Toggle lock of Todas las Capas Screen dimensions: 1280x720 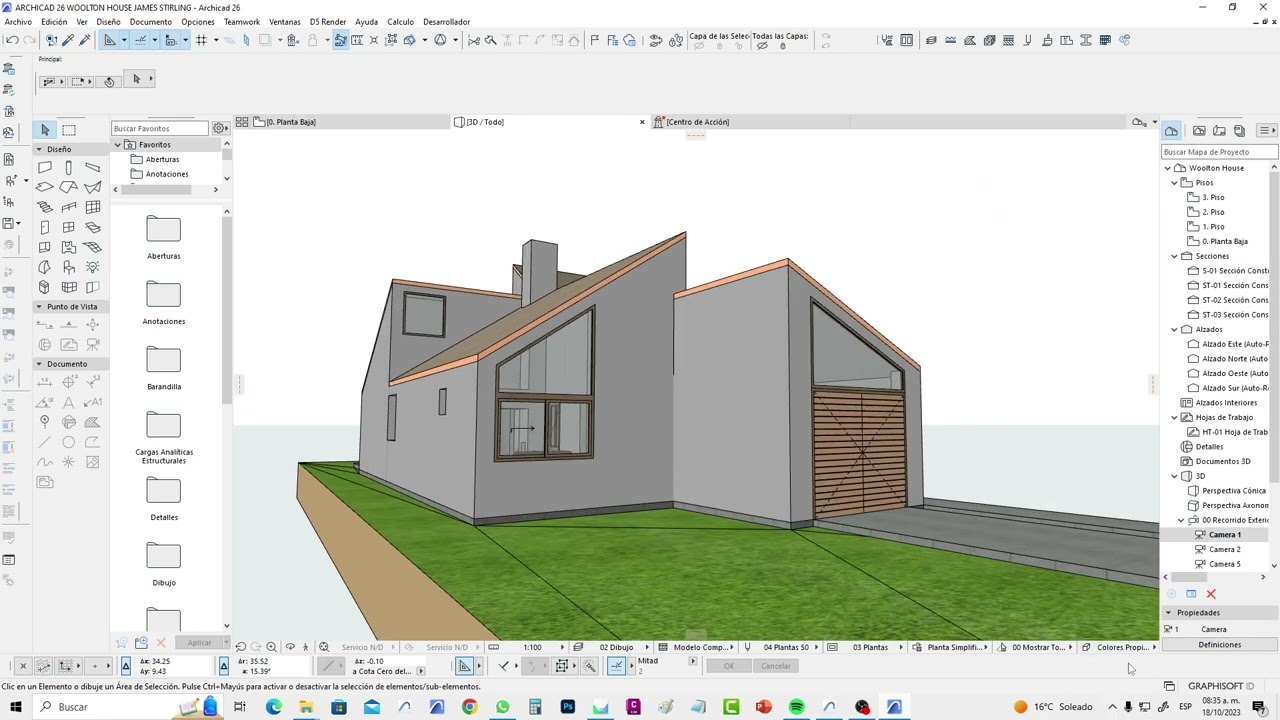tap(783, 46)
